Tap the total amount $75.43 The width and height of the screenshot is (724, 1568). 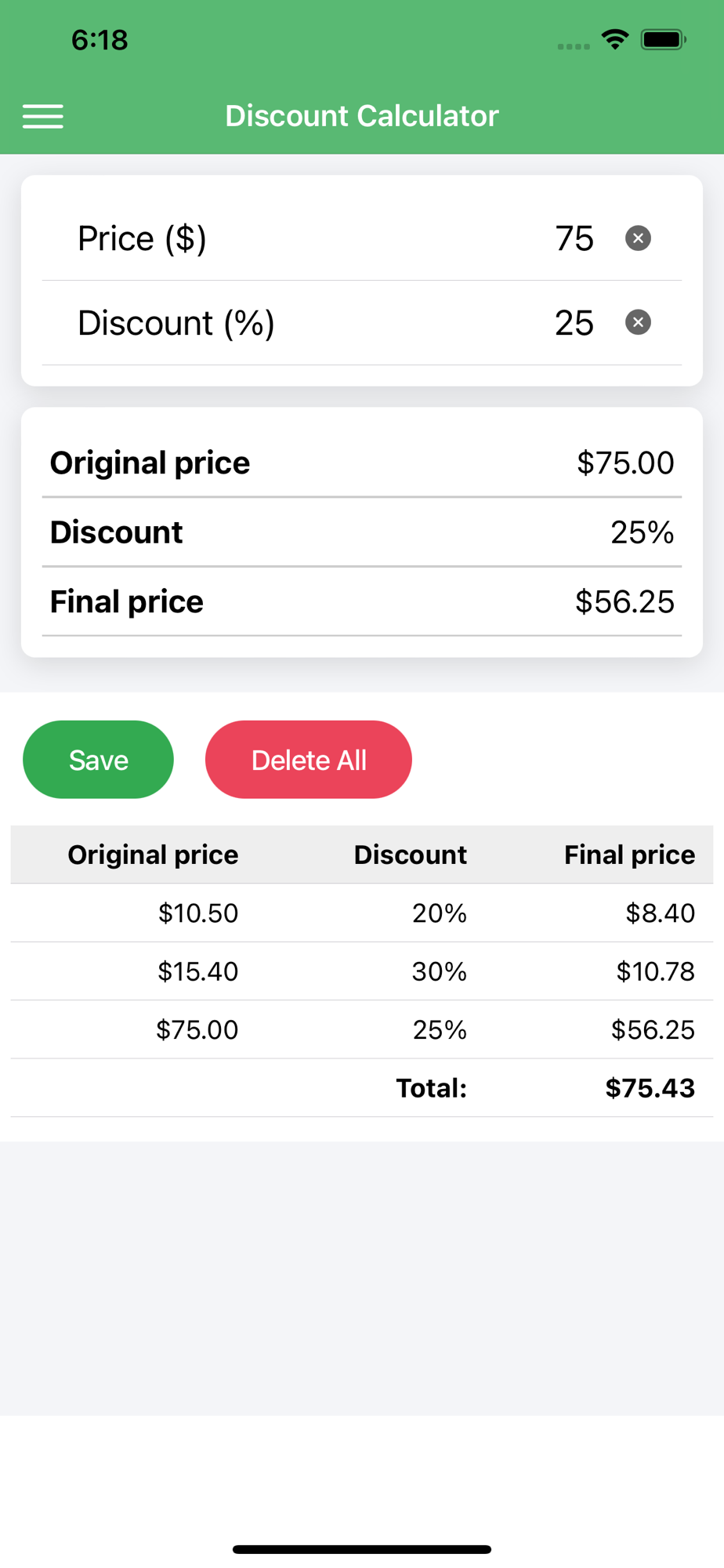point(650,1088)
